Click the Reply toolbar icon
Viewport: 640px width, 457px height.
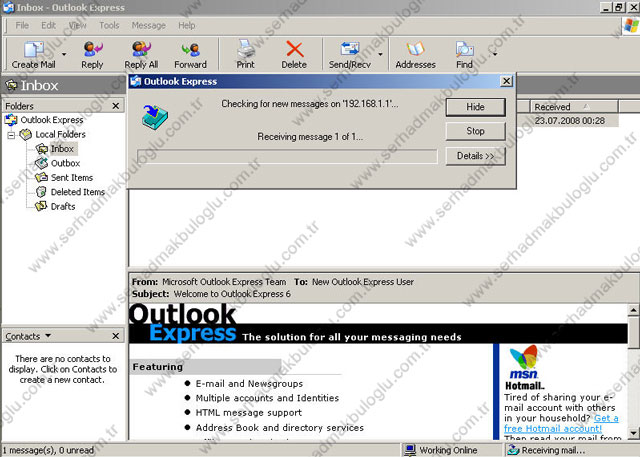[x=93, y=49]
